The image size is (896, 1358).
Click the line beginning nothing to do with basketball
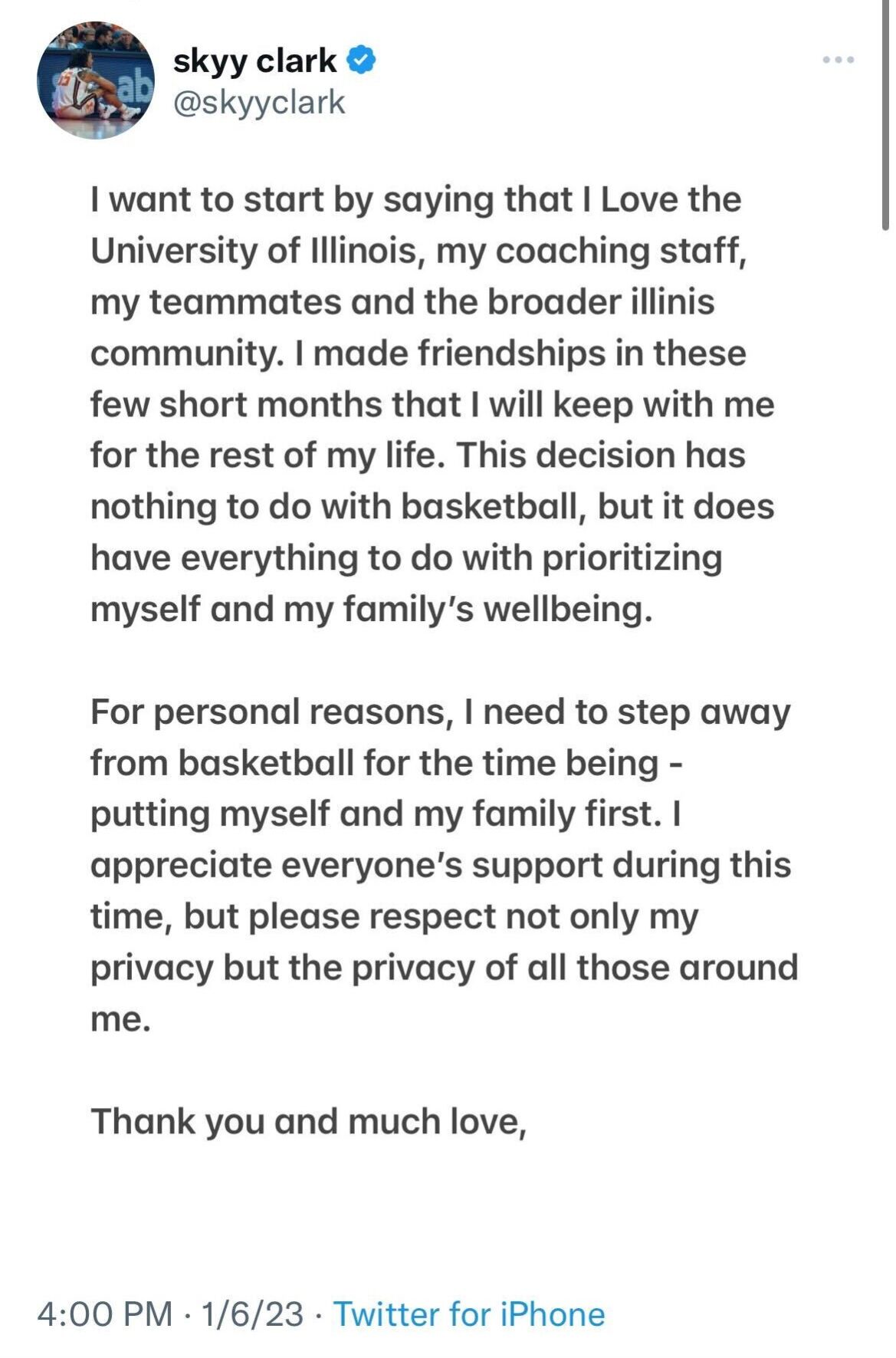pos(432,506)
